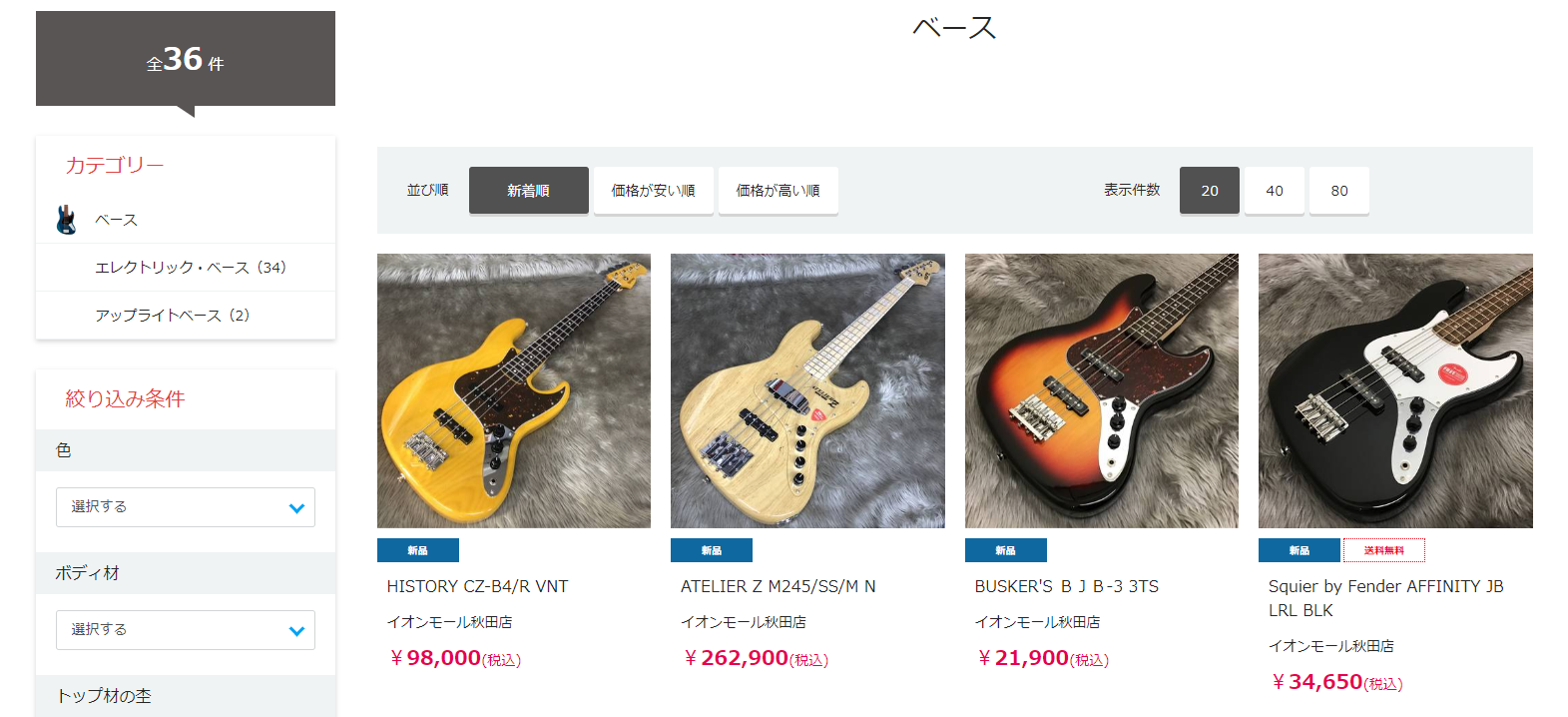Expand the ボディ材 selection dropdown
The image size is (1568, 717).
coord(186,630)
